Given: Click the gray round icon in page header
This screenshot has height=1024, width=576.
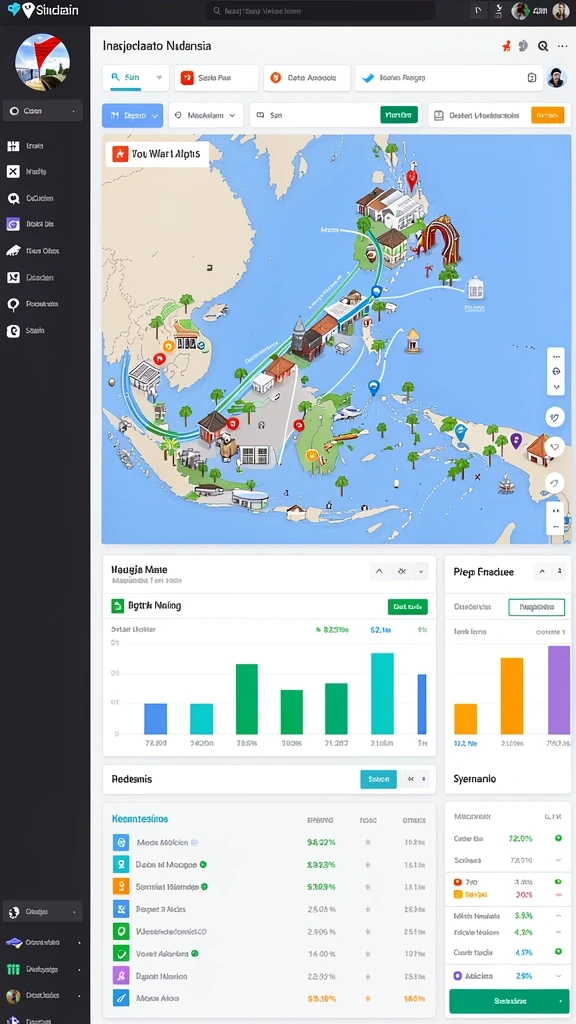Looking at the screenshot, I should (523, 46).
